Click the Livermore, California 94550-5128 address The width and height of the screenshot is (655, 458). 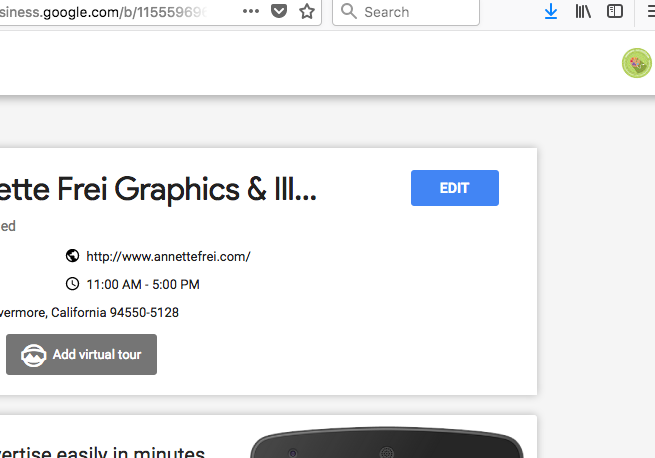89,313
